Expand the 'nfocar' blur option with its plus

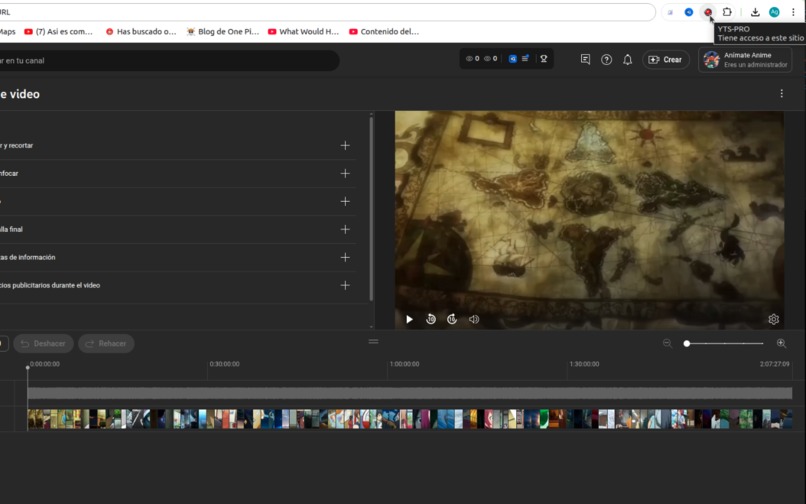345,173
